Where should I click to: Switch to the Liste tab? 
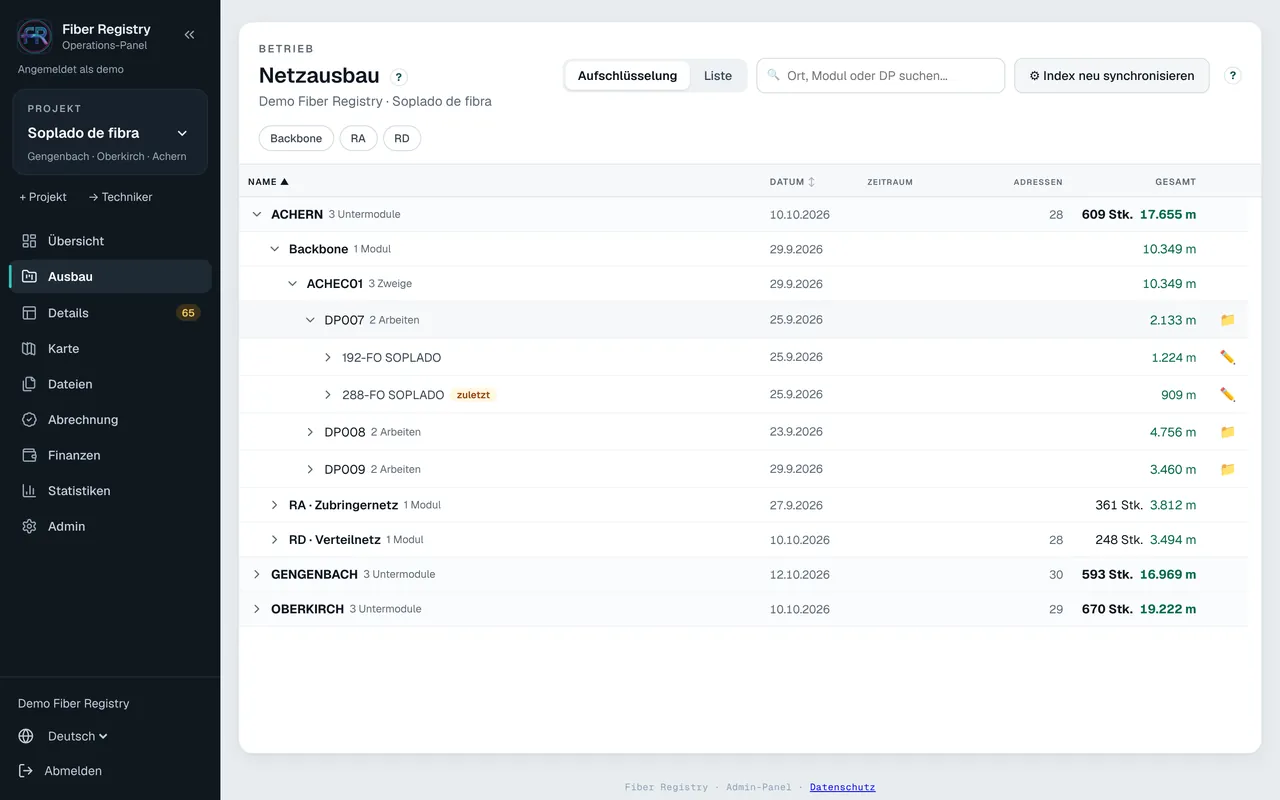pyautogui.click(x=718, y=76)
